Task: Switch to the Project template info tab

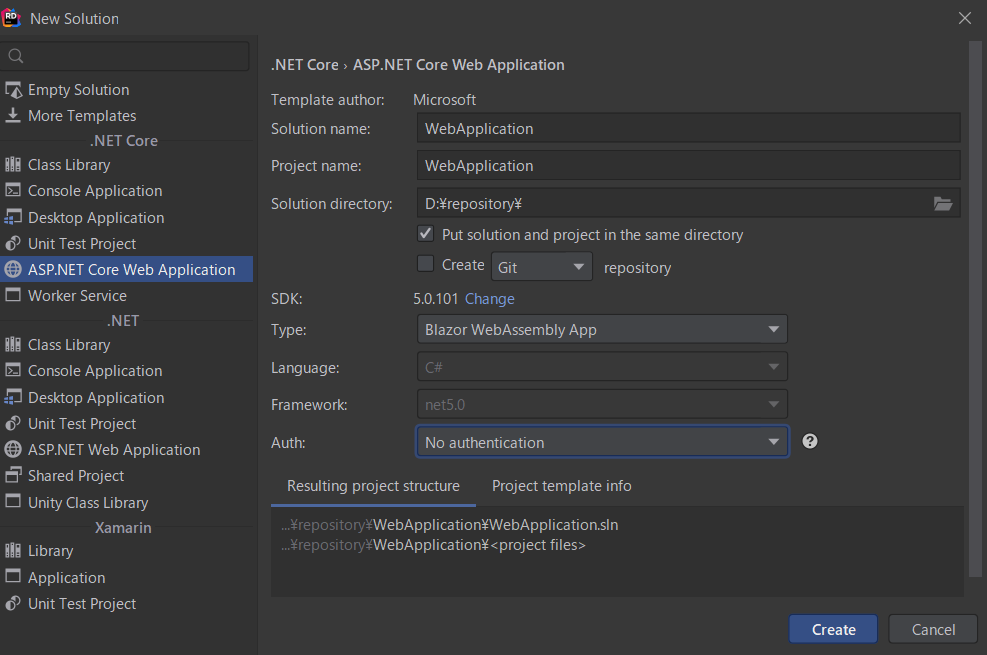Action: click(x=561, y=486)
